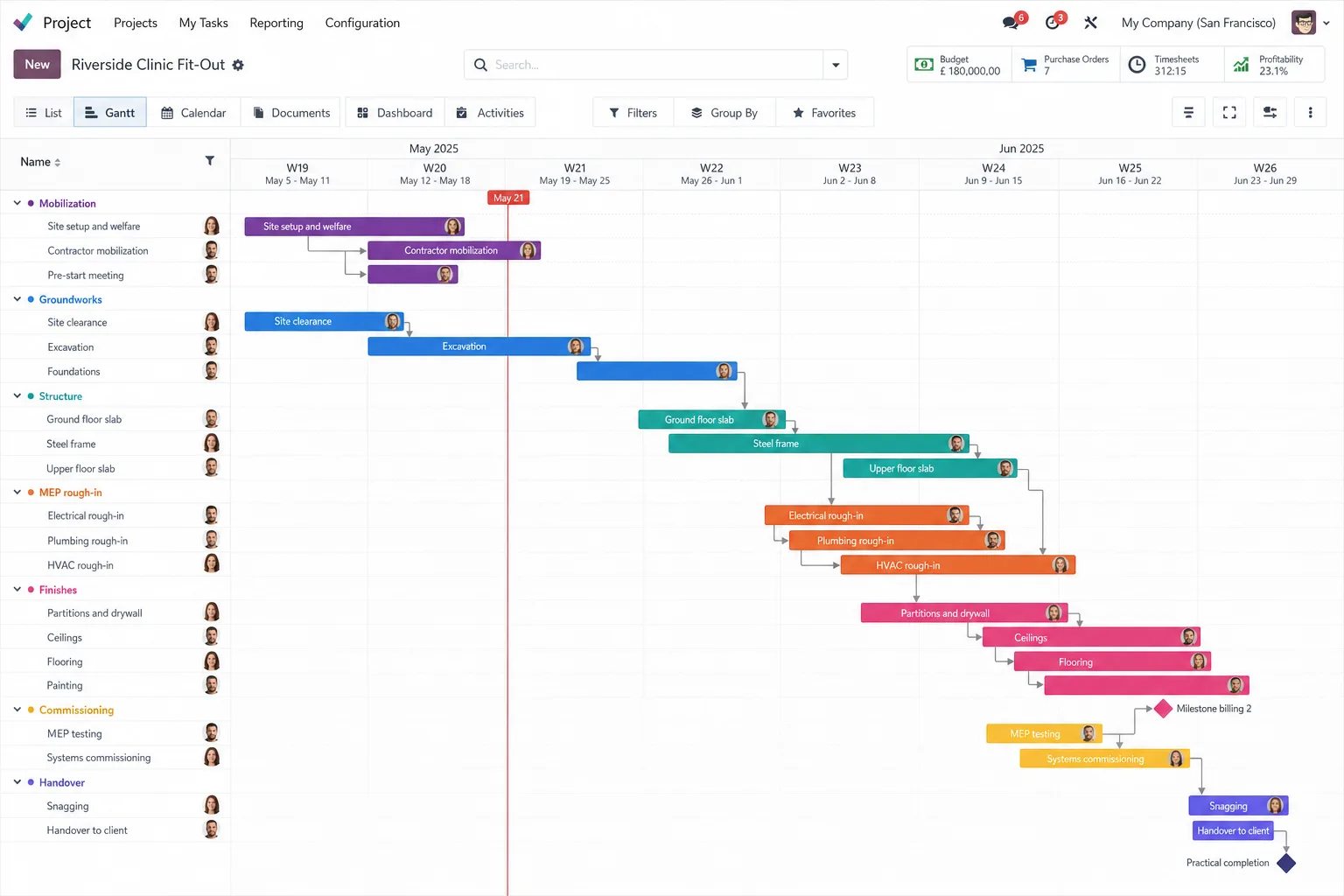Open the Filters button
The image size is (1344, 896).
click(x=633, y=112)
